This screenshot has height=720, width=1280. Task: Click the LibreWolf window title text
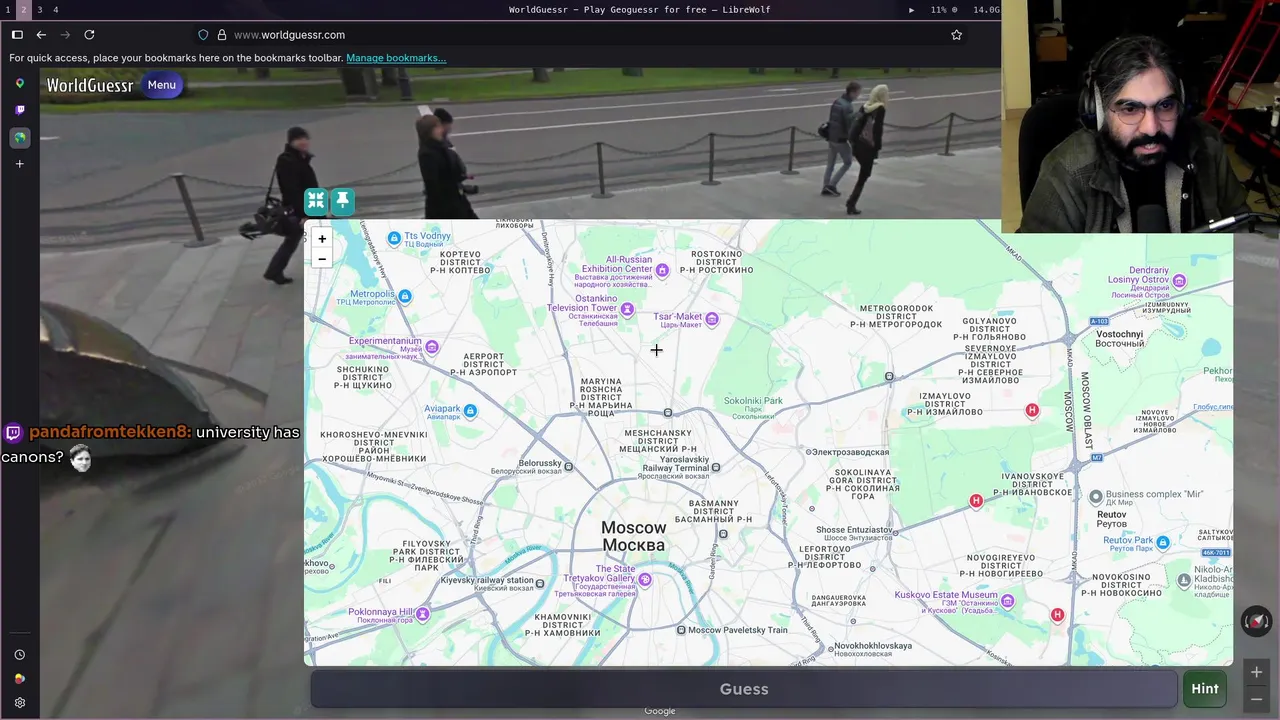(x=639, y=10)
